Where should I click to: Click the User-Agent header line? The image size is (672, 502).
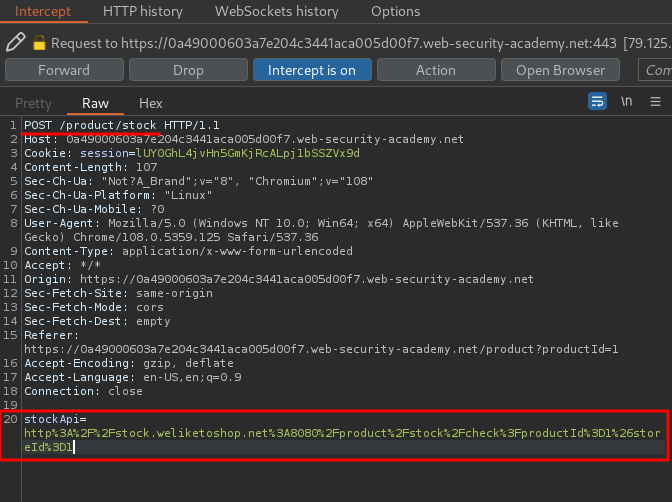coord(321,230)
